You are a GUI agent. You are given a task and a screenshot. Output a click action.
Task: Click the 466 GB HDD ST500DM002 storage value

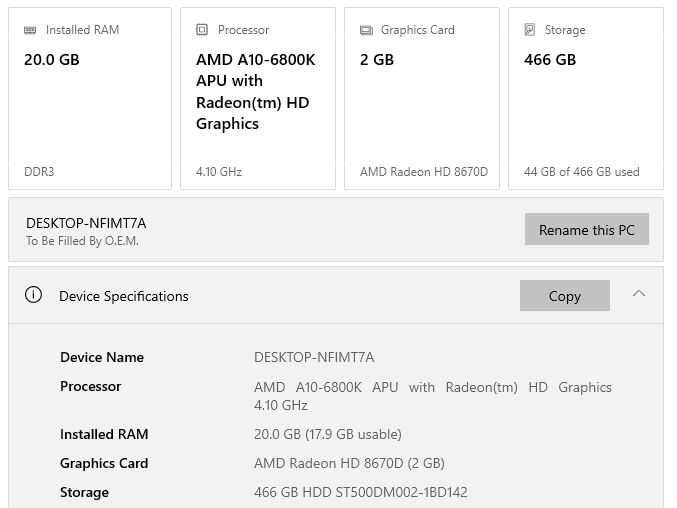pos(360,492)
